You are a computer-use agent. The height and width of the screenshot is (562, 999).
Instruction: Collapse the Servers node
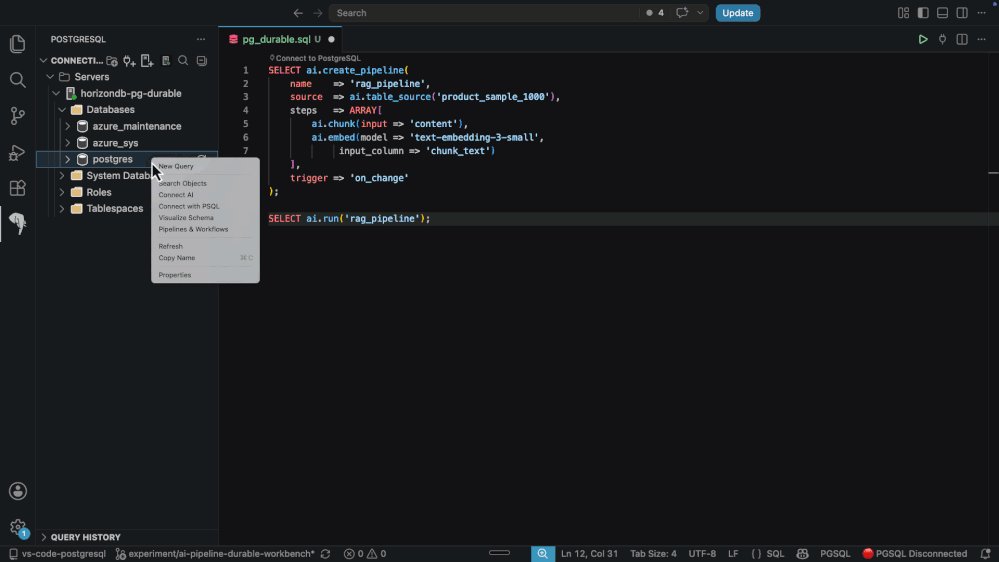(x=50, y=76)
